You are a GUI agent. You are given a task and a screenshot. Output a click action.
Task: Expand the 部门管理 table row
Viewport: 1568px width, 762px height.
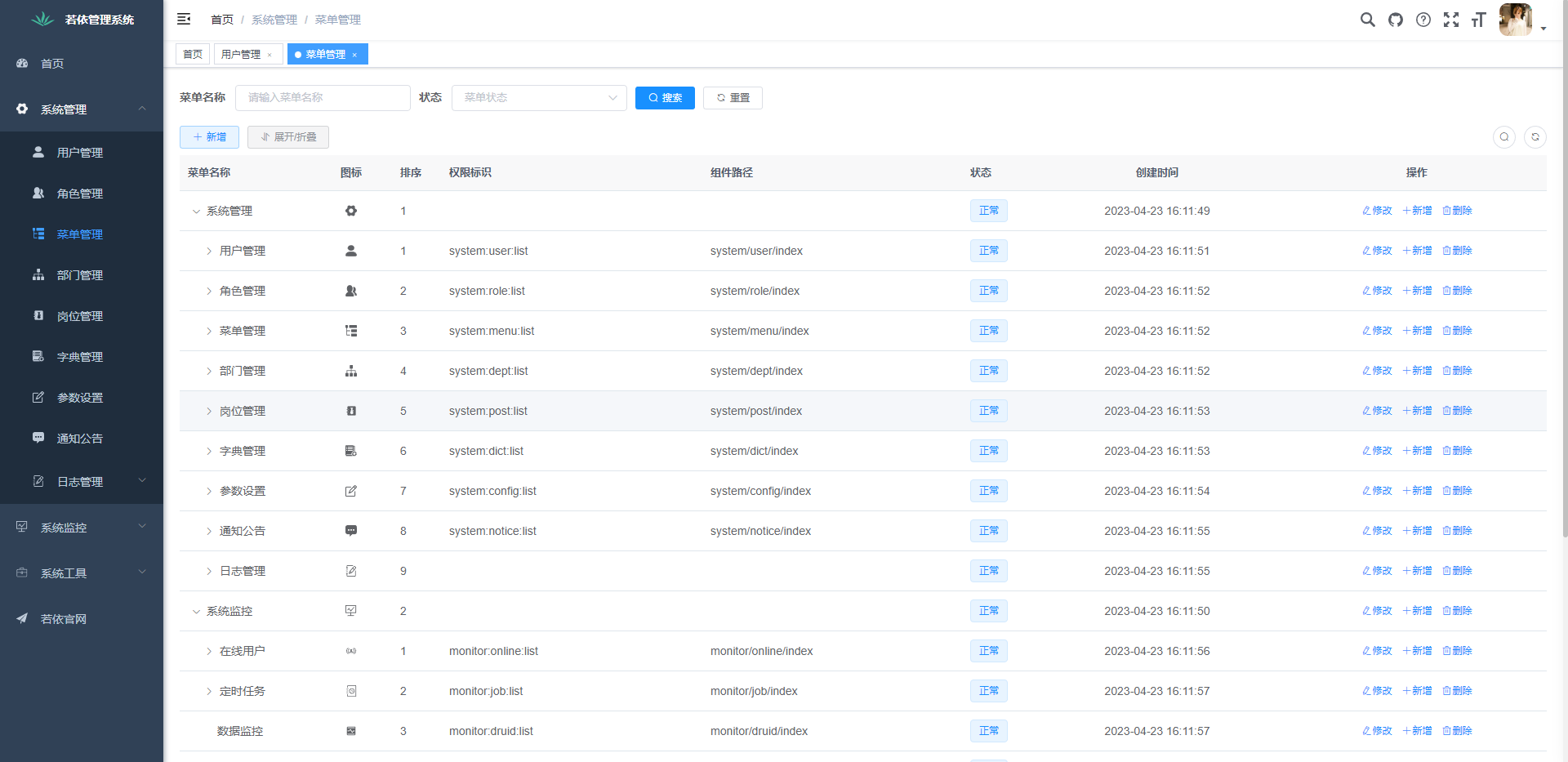pyautogui.click(x=209, y=372)
